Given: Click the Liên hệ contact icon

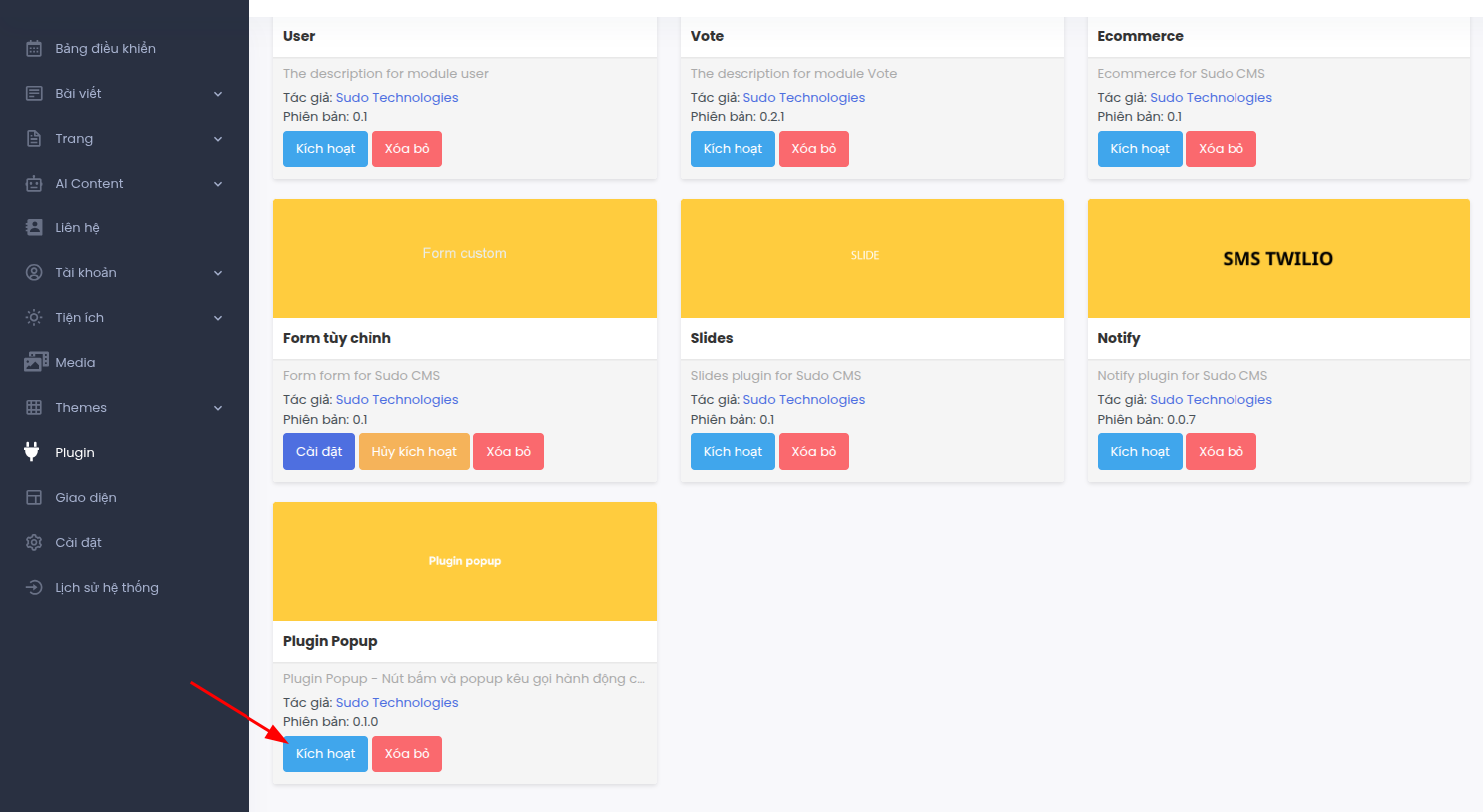Looking at the screenshot, I should 34,227.
